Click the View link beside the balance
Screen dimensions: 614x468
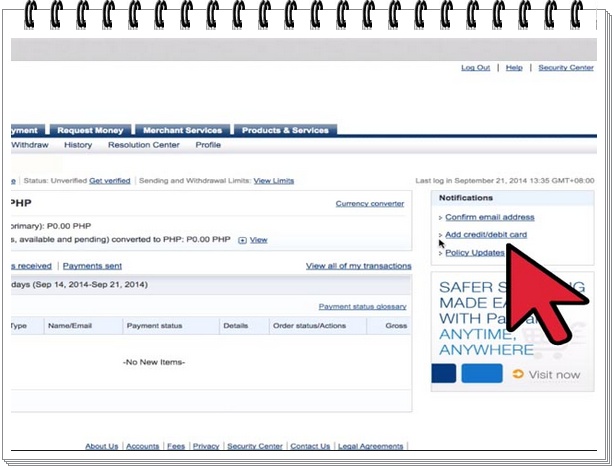click(x=258, y=240)
